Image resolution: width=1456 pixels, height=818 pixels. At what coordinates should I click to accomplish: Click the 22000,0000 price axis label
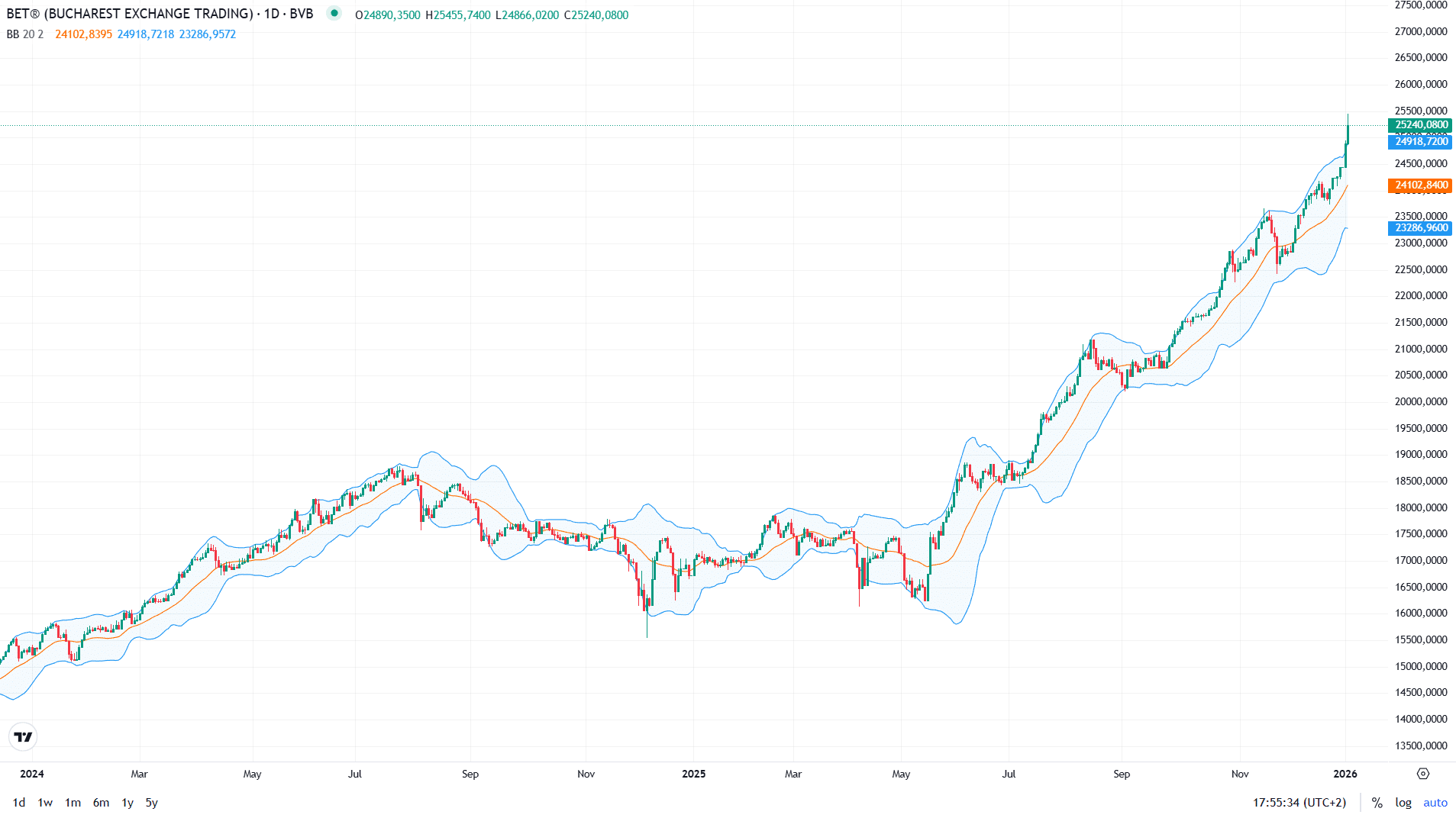click(x=1421, y=295)
